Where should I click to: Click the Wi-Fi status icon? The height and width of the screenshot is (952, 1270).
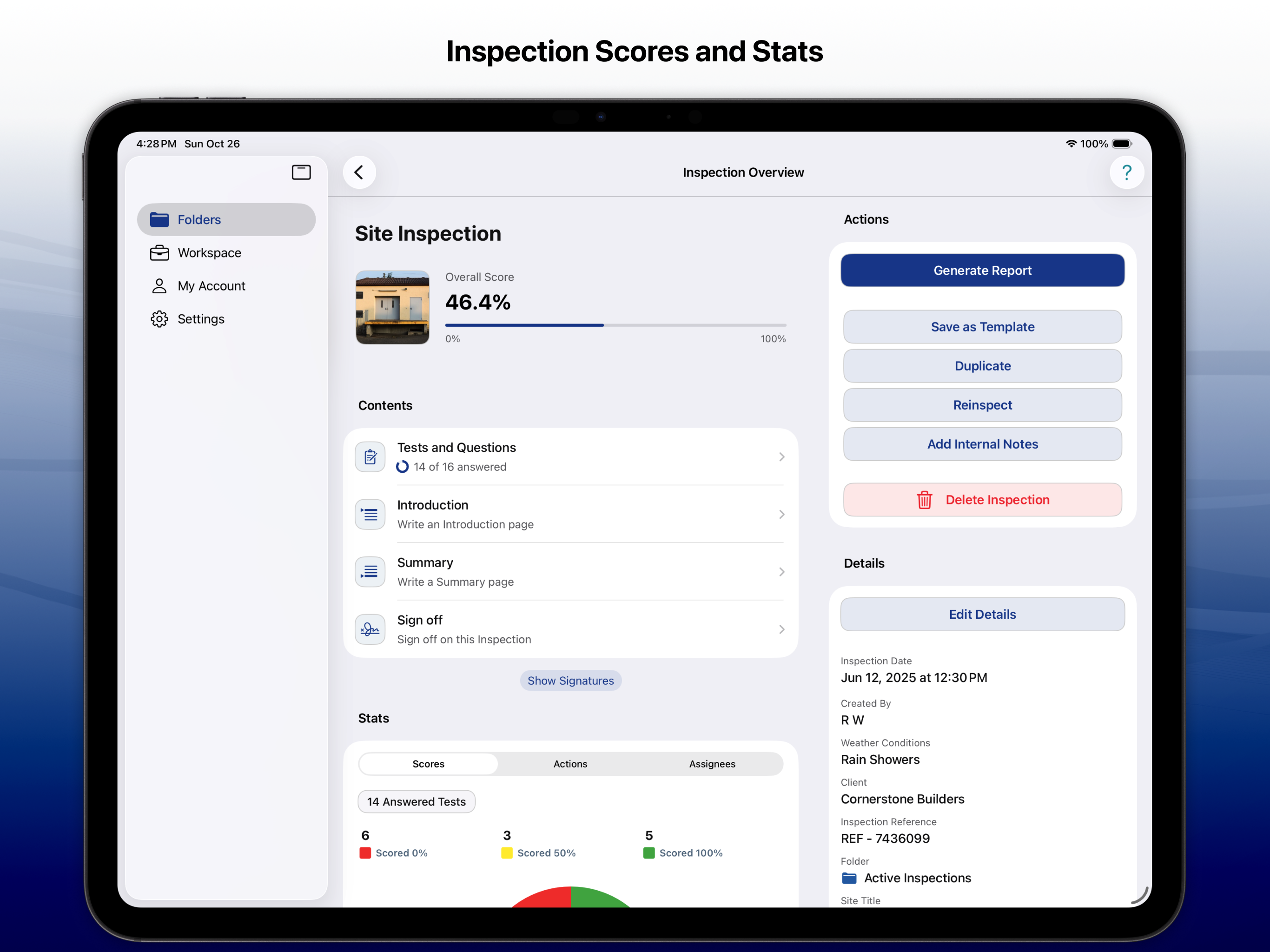click(1071, 144)
